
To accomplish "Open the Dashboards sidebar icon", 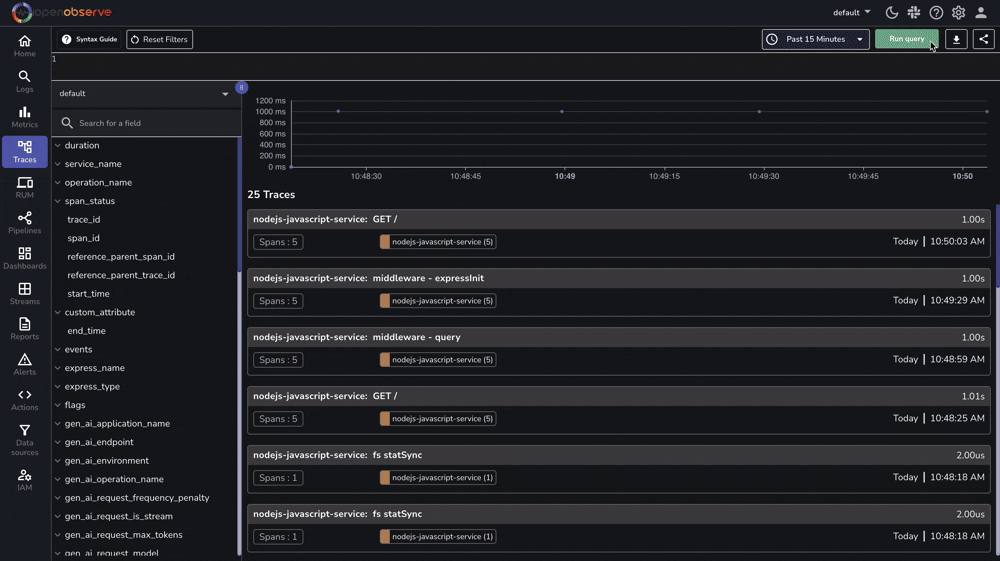I will click(24, 258).
